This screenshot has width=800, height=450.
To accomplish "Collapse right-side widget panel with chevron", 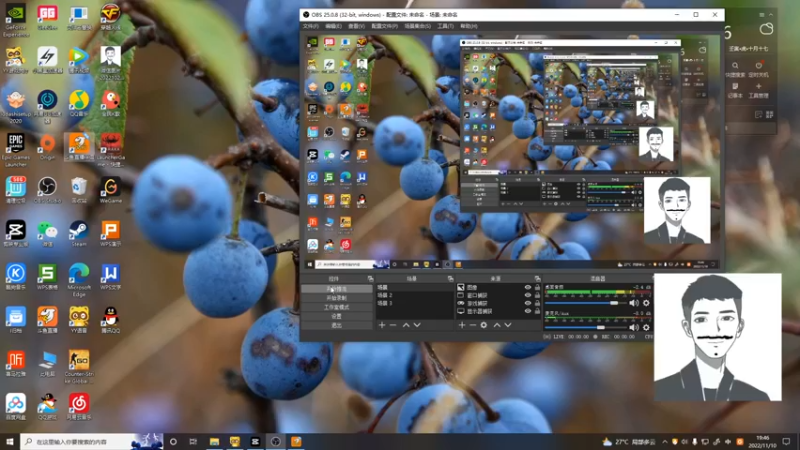I will [771, 15].
